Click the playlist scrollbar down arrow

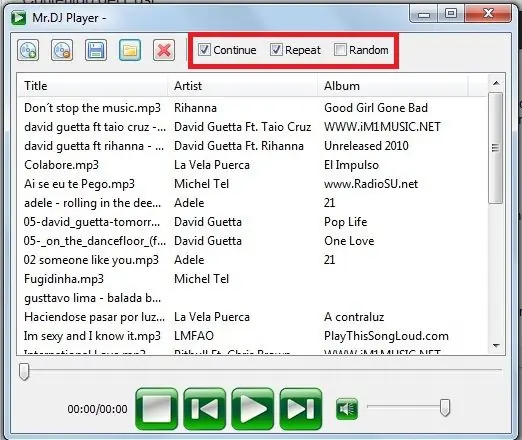click(496, 346)
